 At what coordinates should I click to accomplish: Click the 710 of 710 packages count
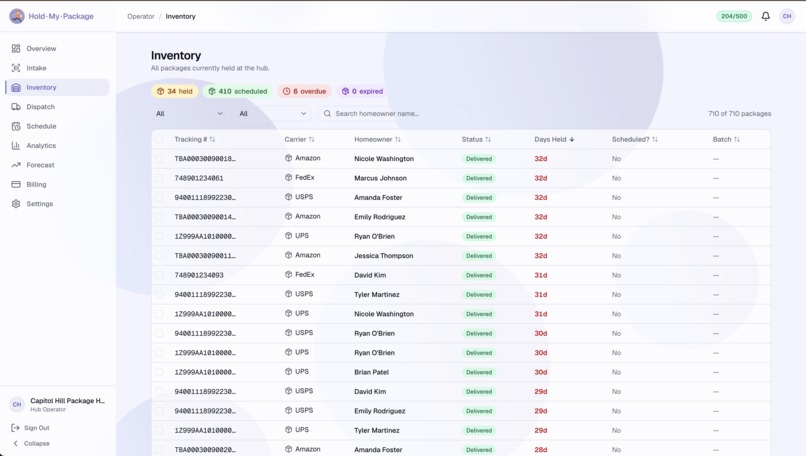click(x=740, y=114)
